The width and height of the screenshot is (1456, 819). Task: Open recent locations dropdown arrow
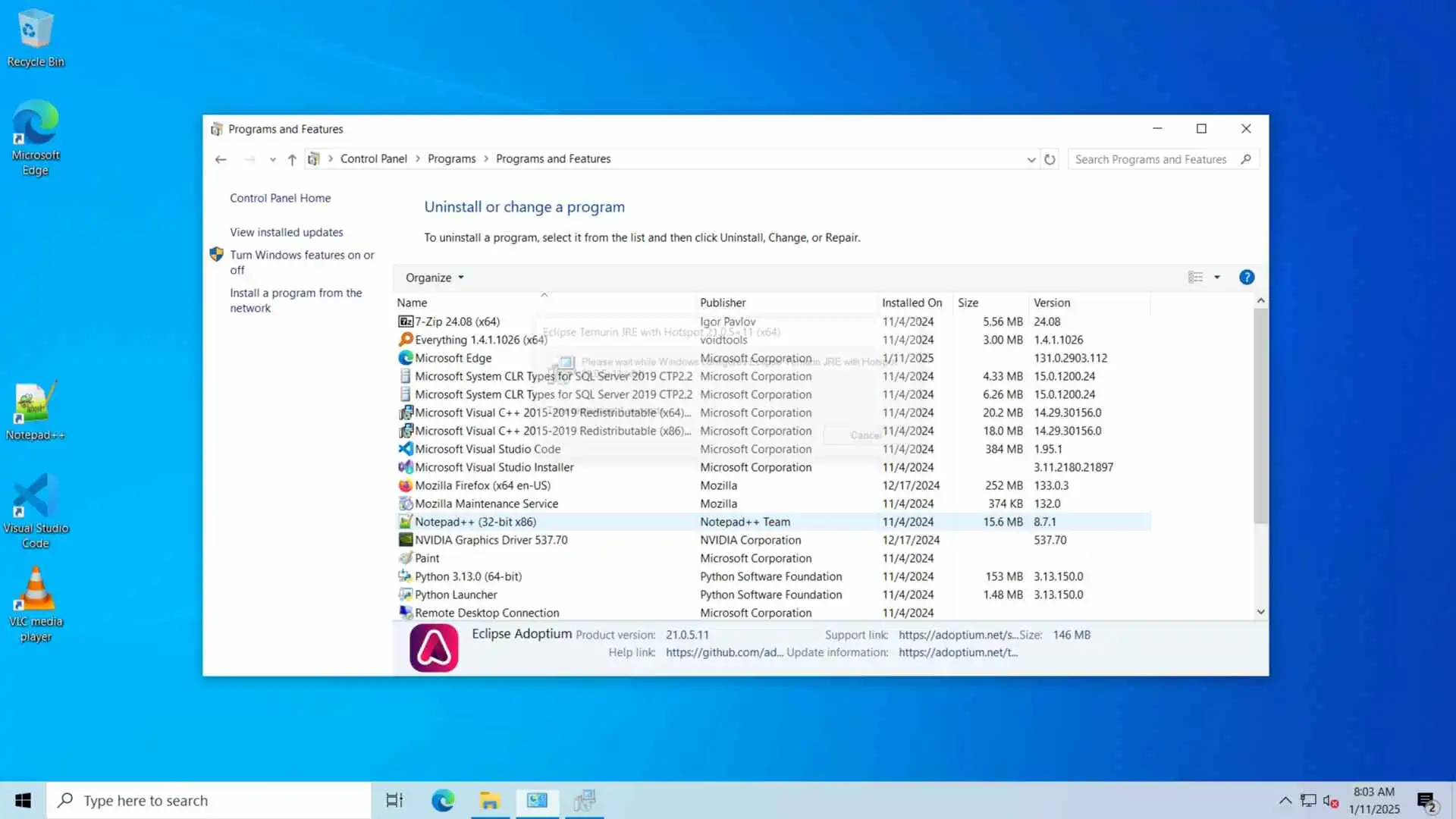click(272, 159)
